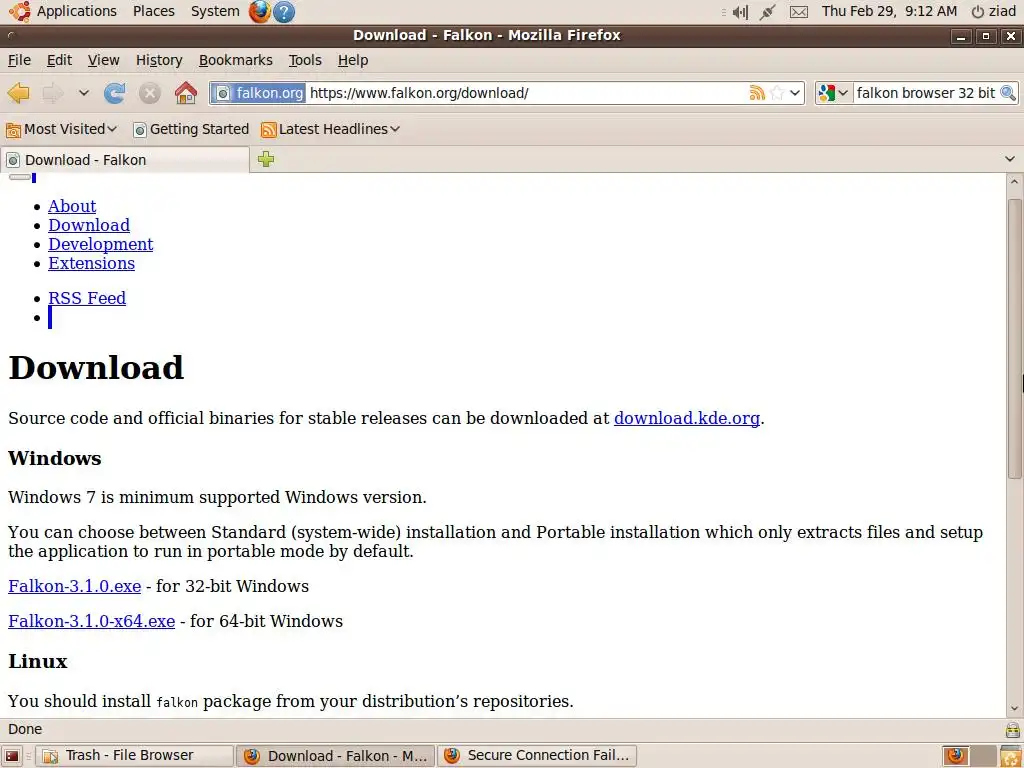This screenshot has width=1024, height=768.
Task: Open the Edit menu
Action: coord(59,60)
